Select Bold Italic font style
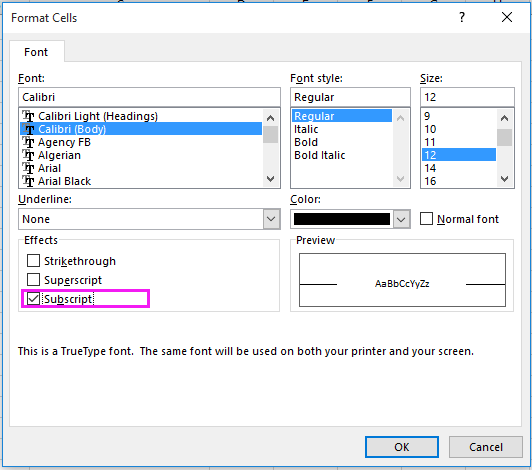Screen dimensions: 532x470 (x=320, y=155)
